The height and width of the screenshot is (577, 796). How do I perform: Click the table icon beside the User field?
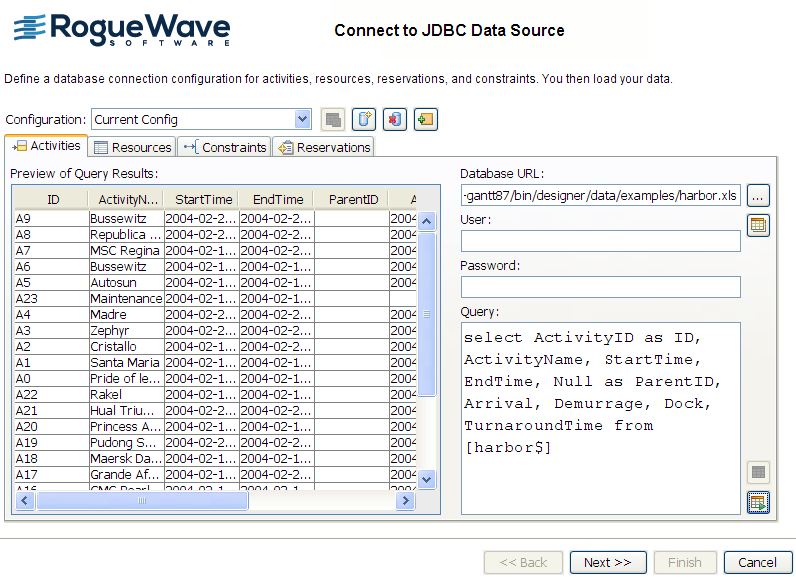758,225
